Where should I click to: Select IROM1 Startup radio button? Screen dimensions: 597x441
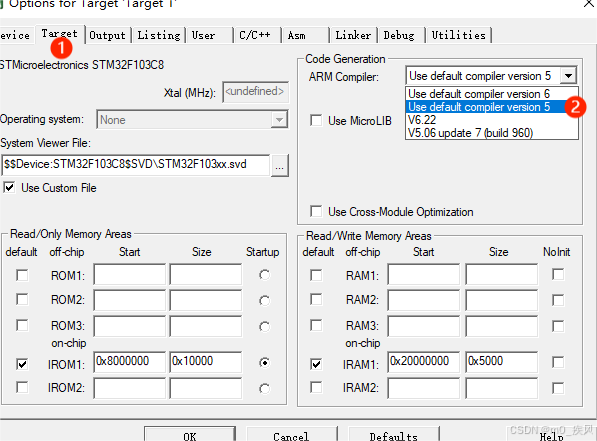tap(264, 363)
